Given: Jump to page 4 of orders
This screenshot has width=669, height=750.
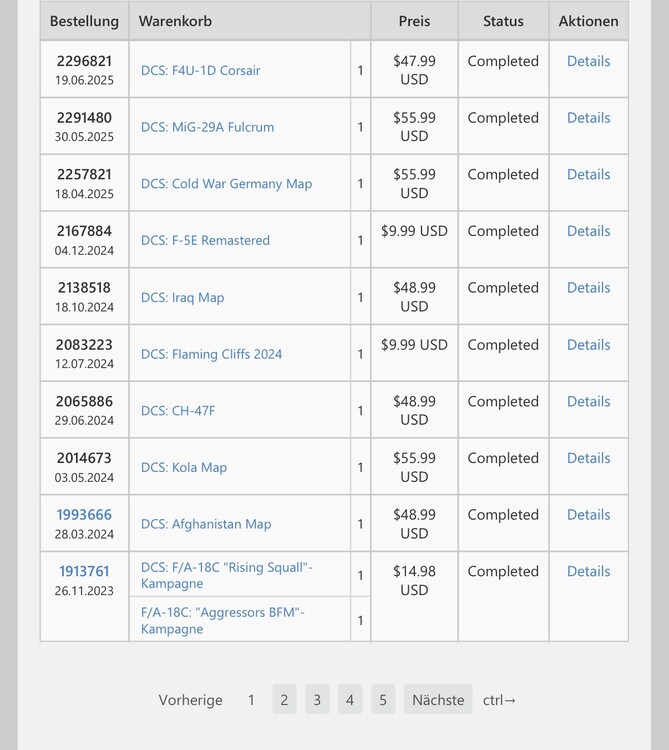Looking at the screenshot, I should pos(350,700).
